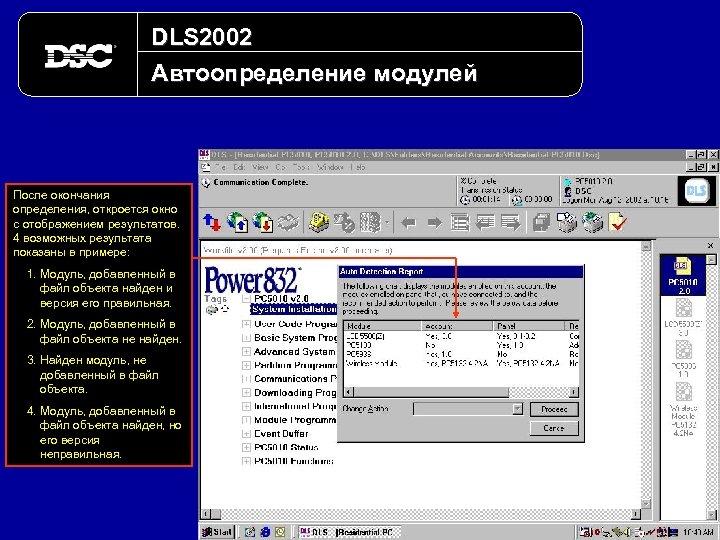Viewport: 720px width, 540px height.
Task: Open the Change Action combo box
Action: [x=468, y=409]
